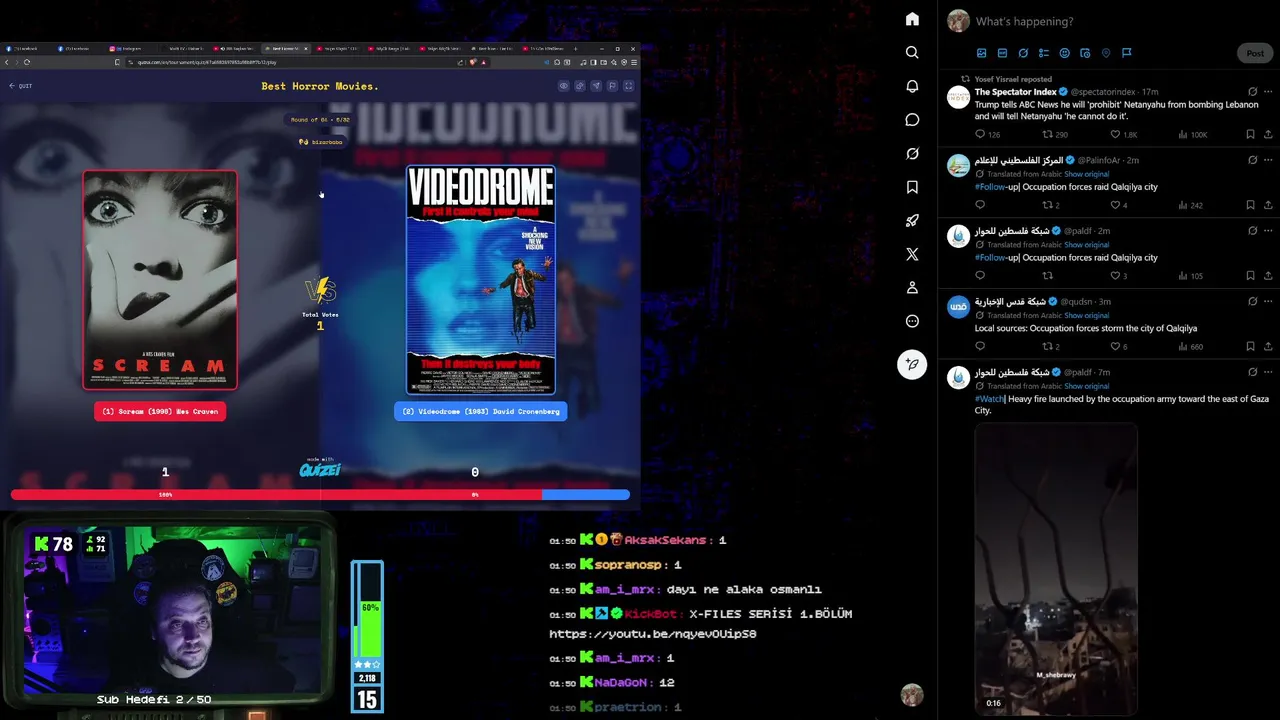Toggle fullscreen in quiz header

pyautogui.click(x=628, y=86)
